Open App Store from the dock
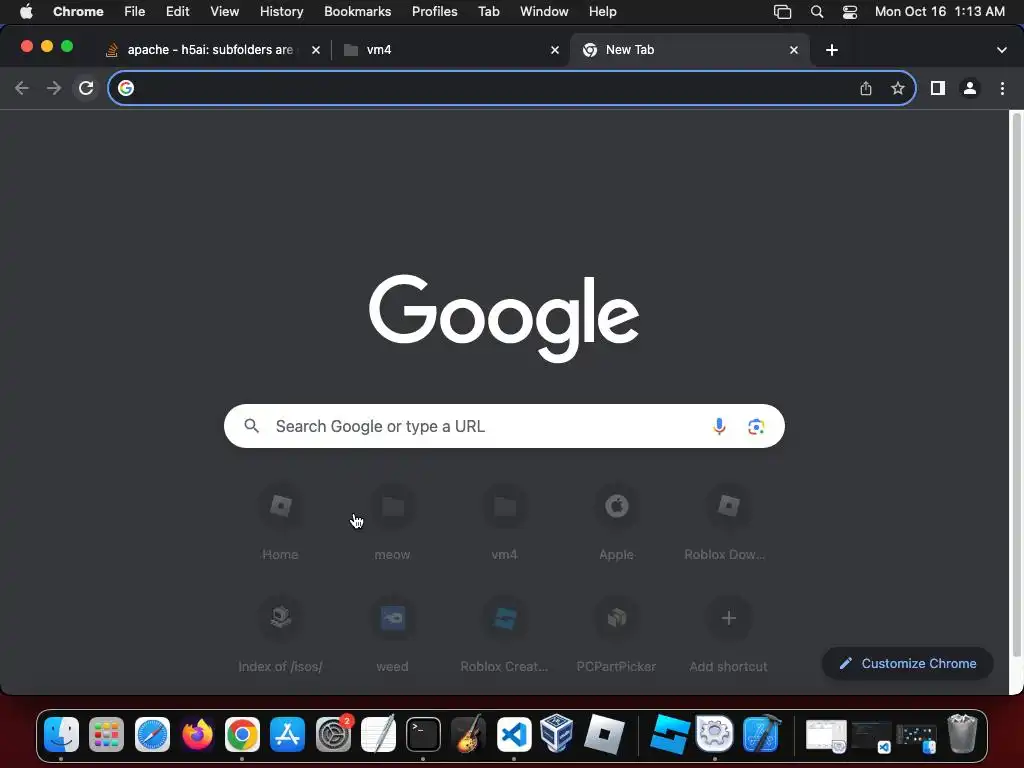Image resolution: width=1024 pixels, height=768 pixels. tap(287, 734)
